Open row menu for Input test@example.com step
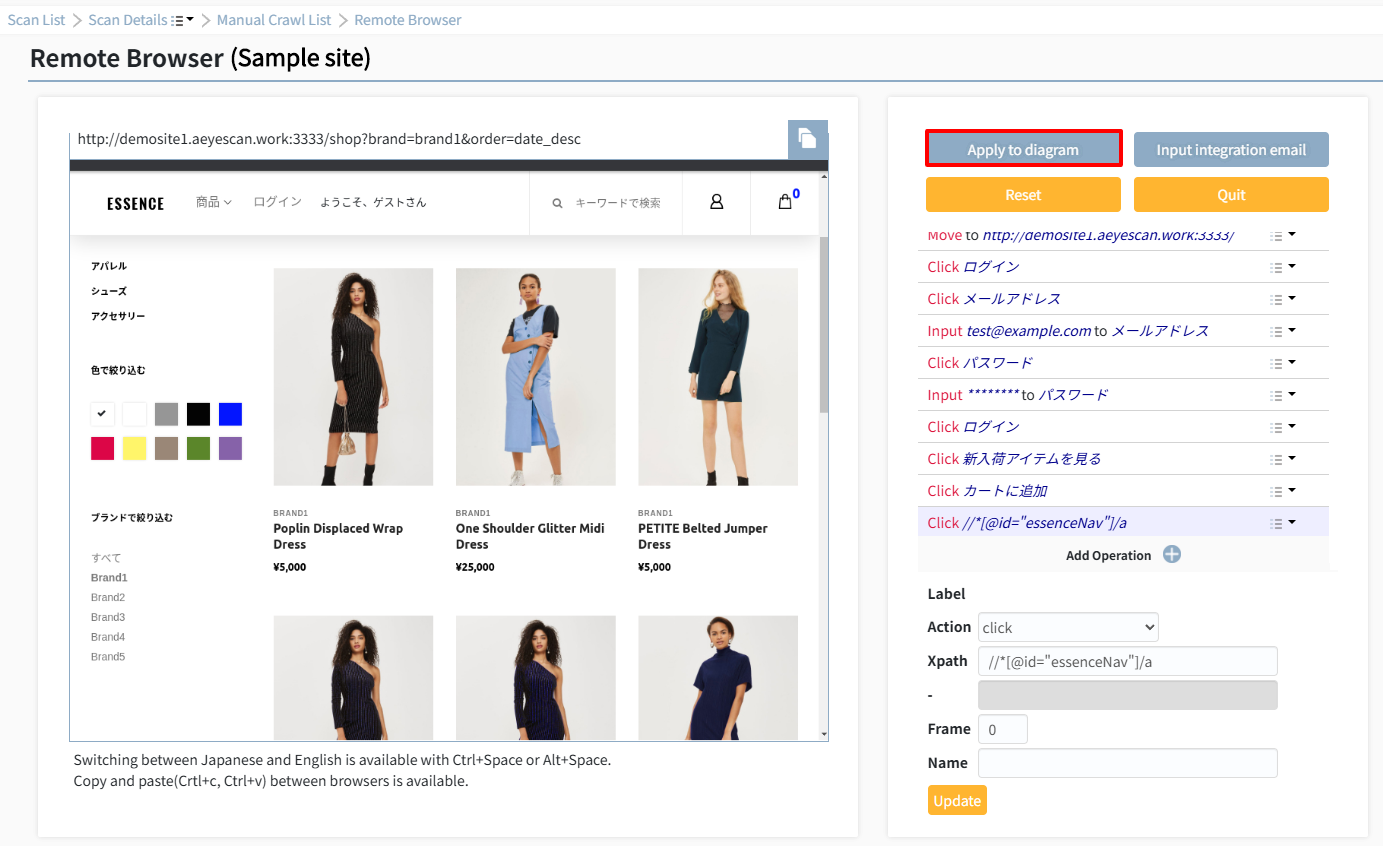The height and width of the screenshot is (846, 1383). (x=1283, y=331)
